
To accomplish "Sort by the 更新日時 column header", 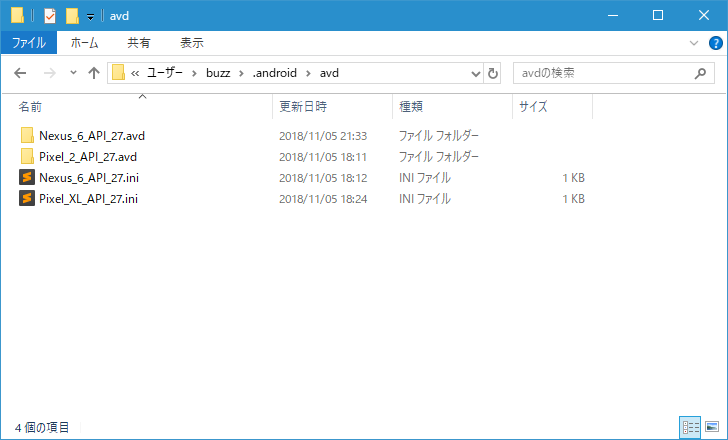I will pyautogui.click(x=303, y=107).
